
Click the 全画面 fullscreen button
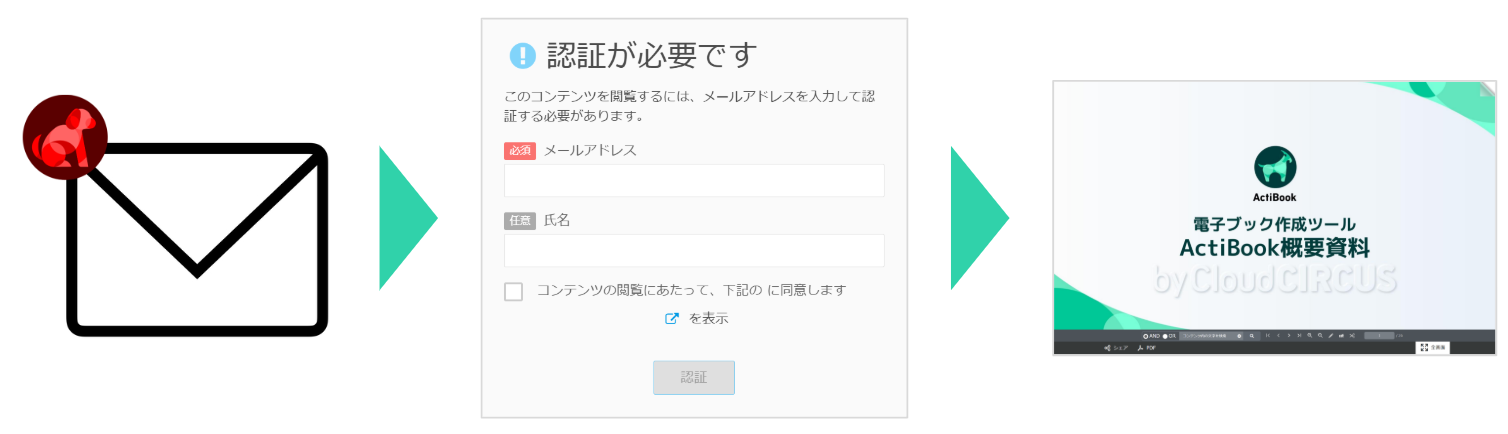(1432, 348)
